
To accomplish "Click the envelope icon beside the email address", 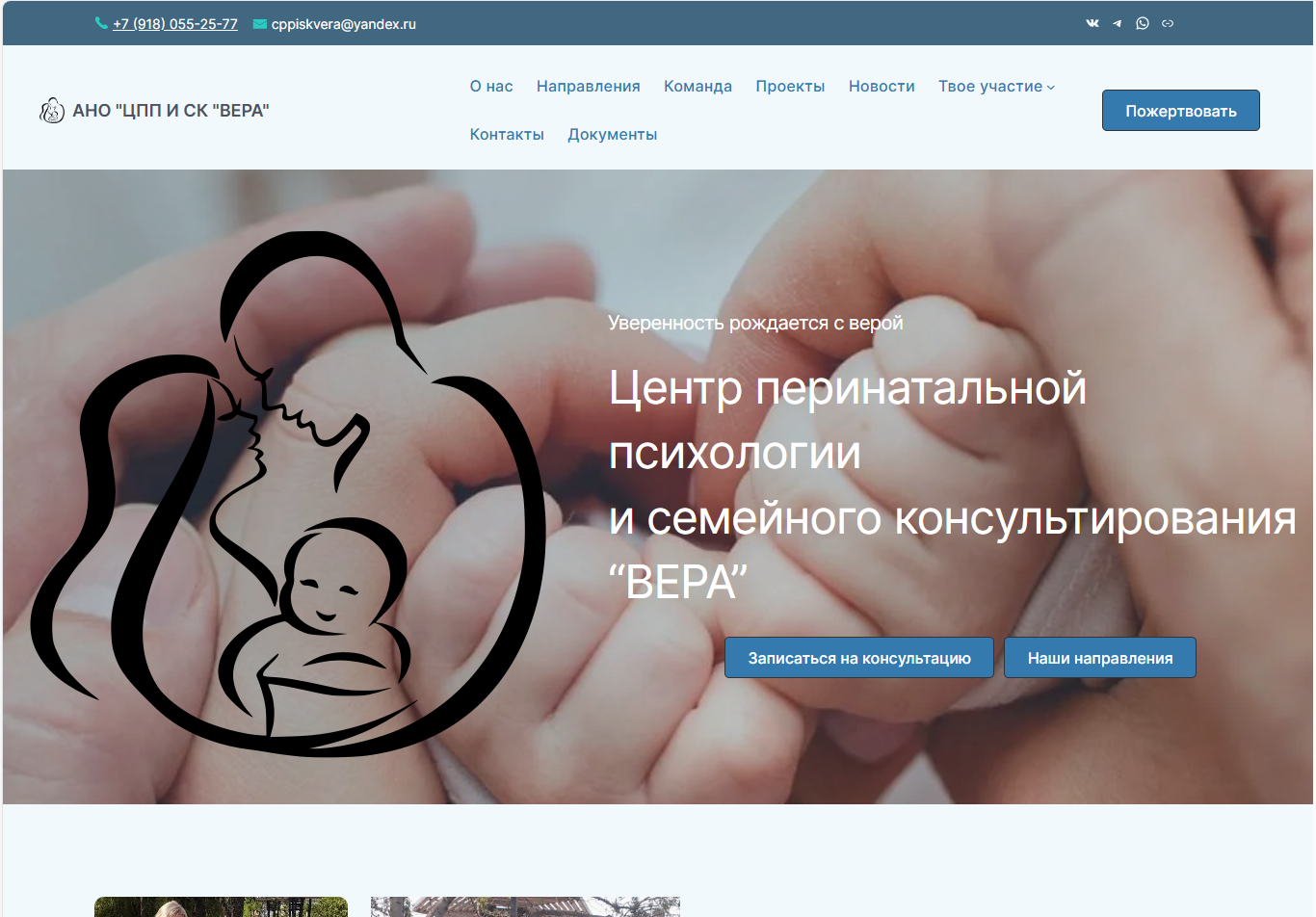I will point(260,24).
